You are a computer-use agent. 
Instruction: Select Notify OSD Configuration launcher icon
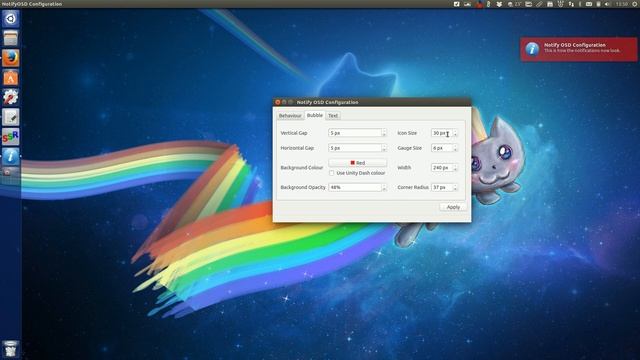(x=11, y=156)
